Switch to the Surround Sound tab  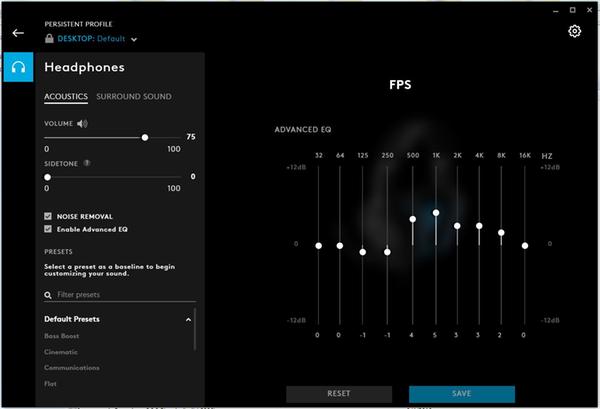(134, 97)
